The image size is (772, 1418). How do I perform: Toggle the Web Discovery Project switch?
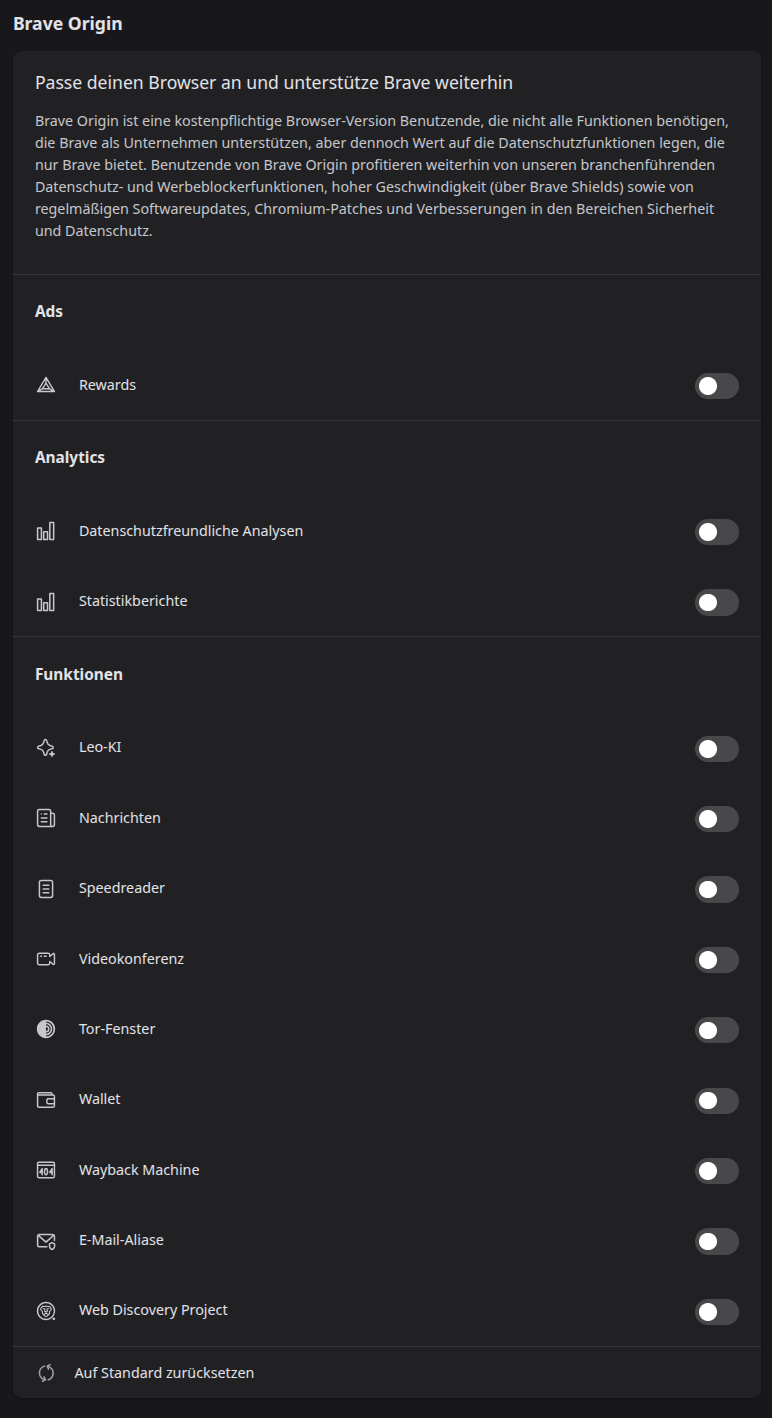tap(717, 1312)
